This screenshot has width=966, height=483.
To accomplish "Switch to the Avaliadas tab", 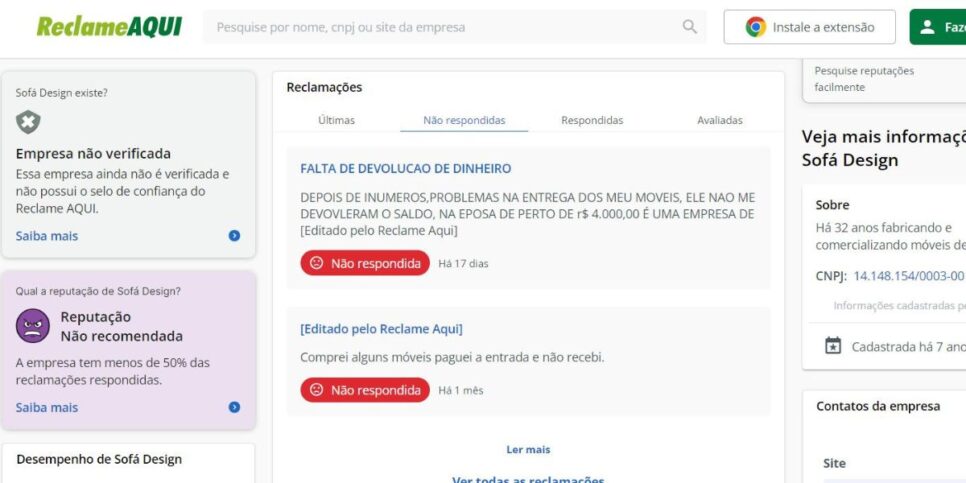I will tap(720, 120).
